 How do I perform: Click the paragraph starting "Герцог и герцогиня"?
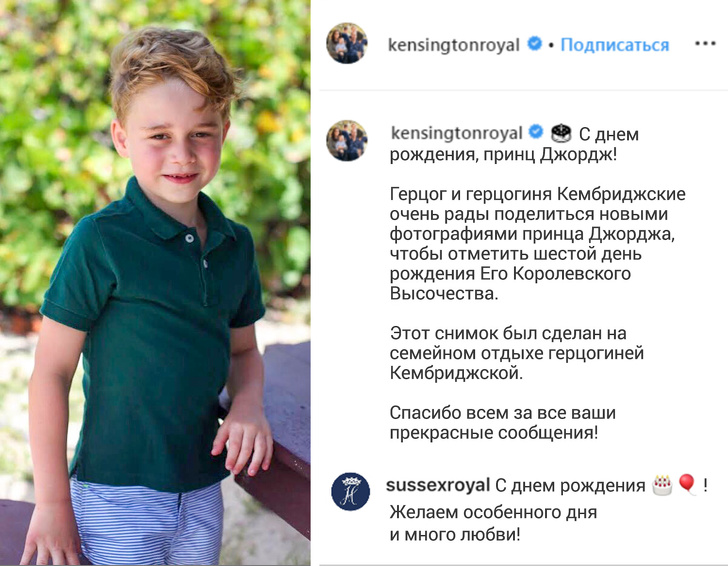(x=538, y=244)
